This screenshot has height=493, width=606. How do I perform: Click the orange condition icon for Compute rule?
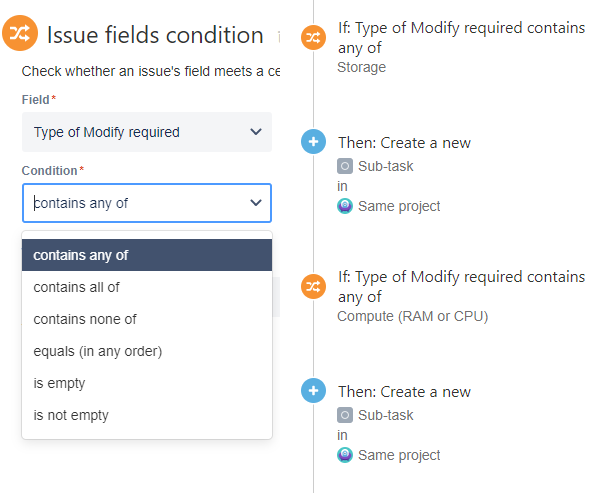(x=313, y=286)
